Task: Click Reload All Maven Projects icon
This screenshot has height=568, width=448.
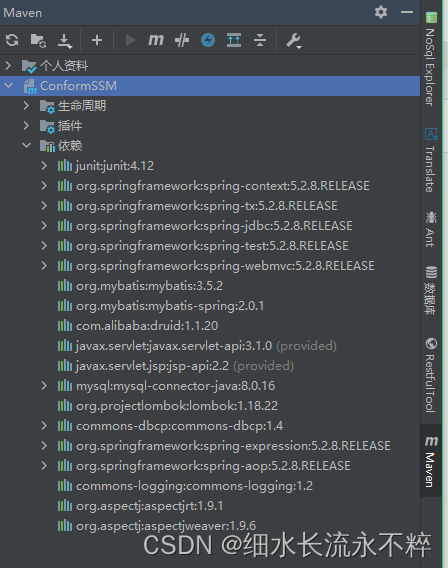Action: [12, 40]
